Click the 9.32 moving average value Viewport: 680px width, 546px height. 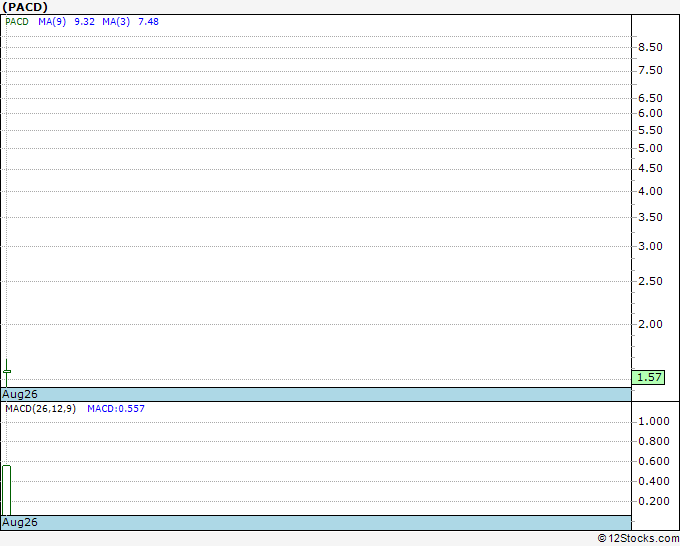coord(85,22)
